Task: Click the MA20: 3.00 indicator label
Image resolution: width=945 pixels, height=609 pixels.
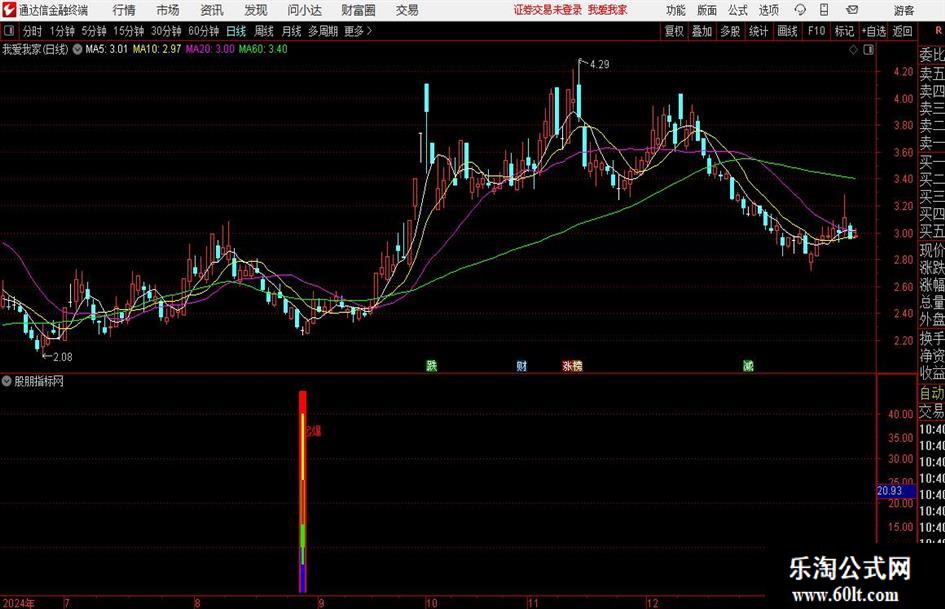Action: click(210, 49)
